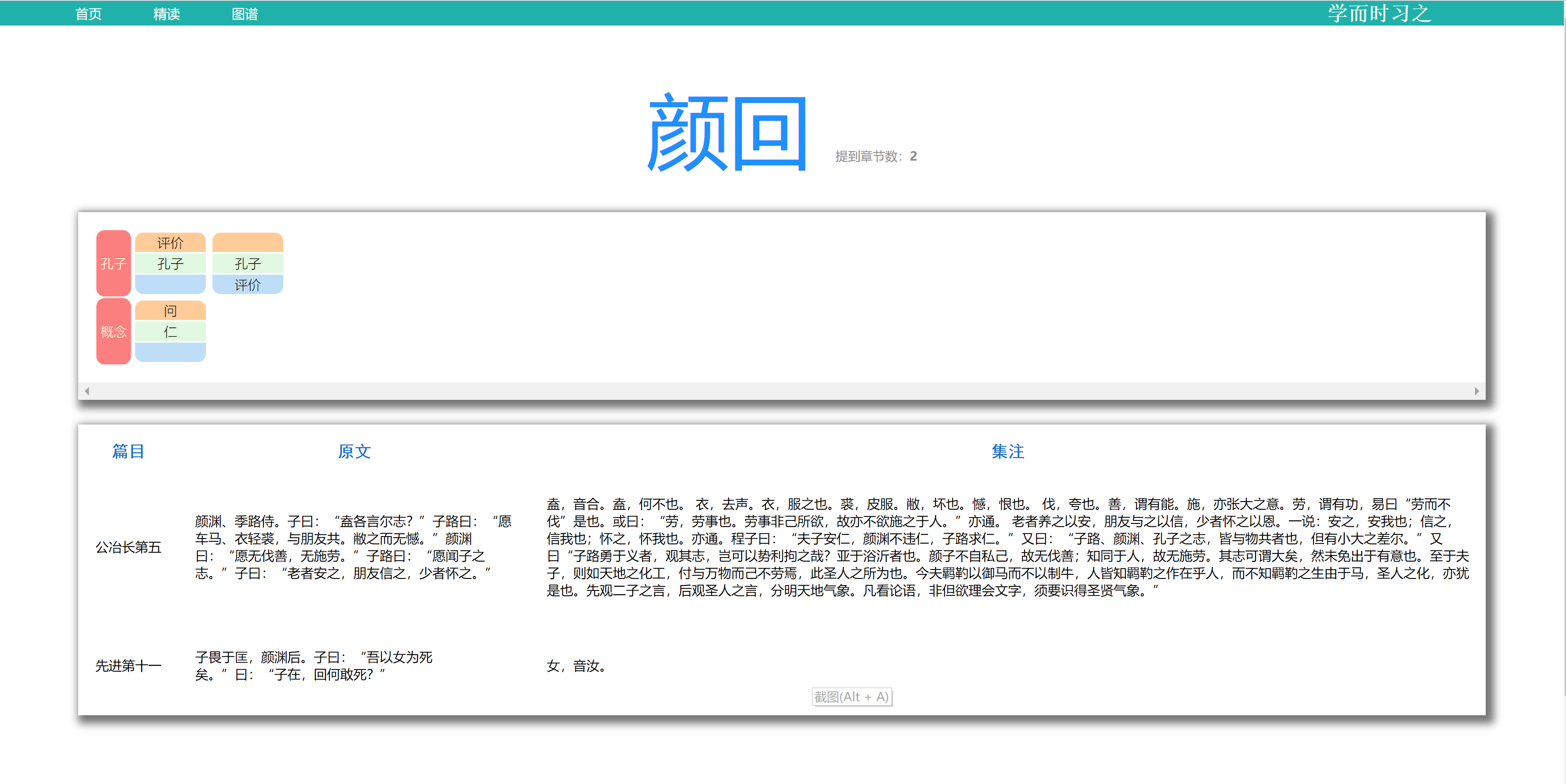
Task: Click the 集注 column header
Action: point(1007,451)
